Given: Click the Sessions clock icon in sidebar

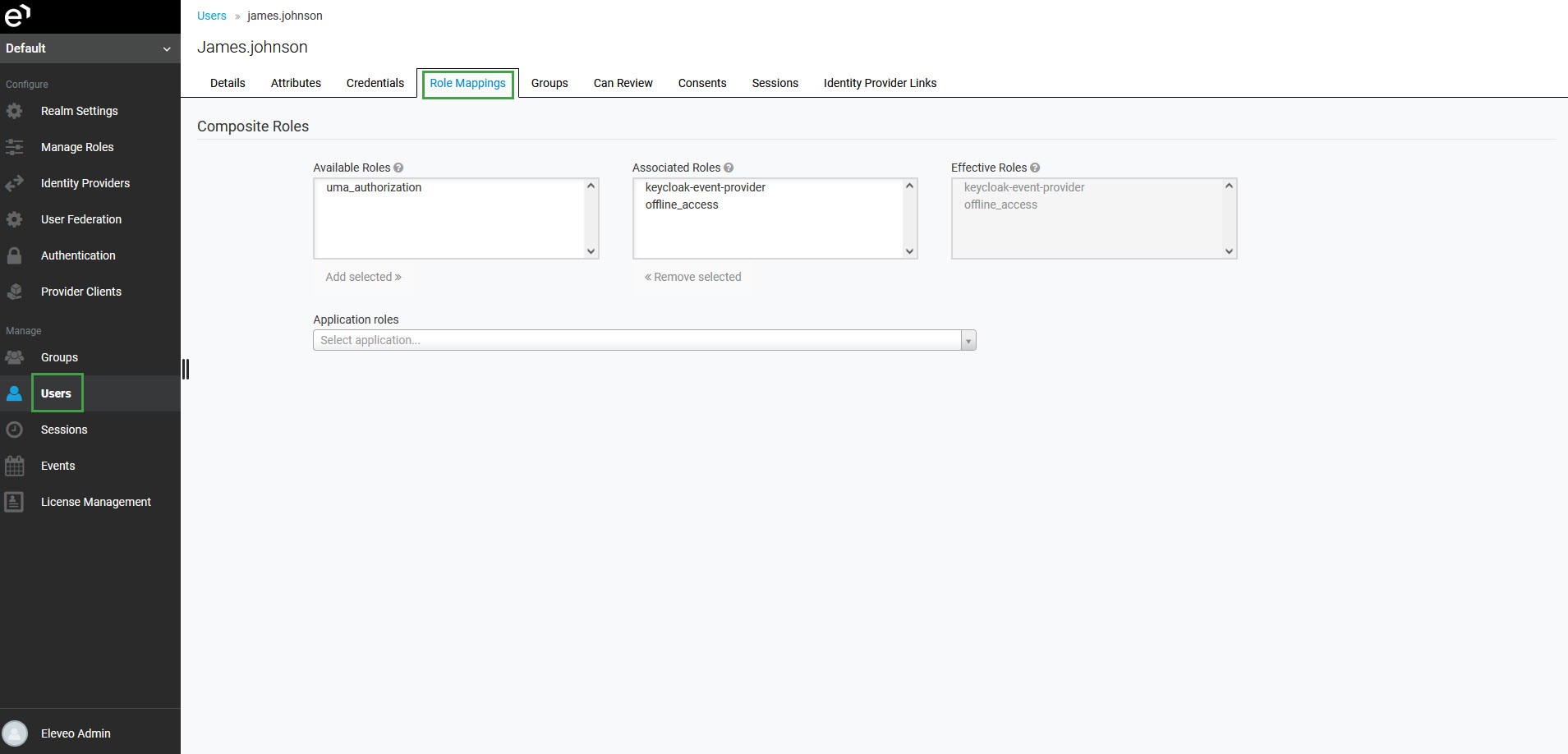Looking at the screenshot, I should [15, 430].
